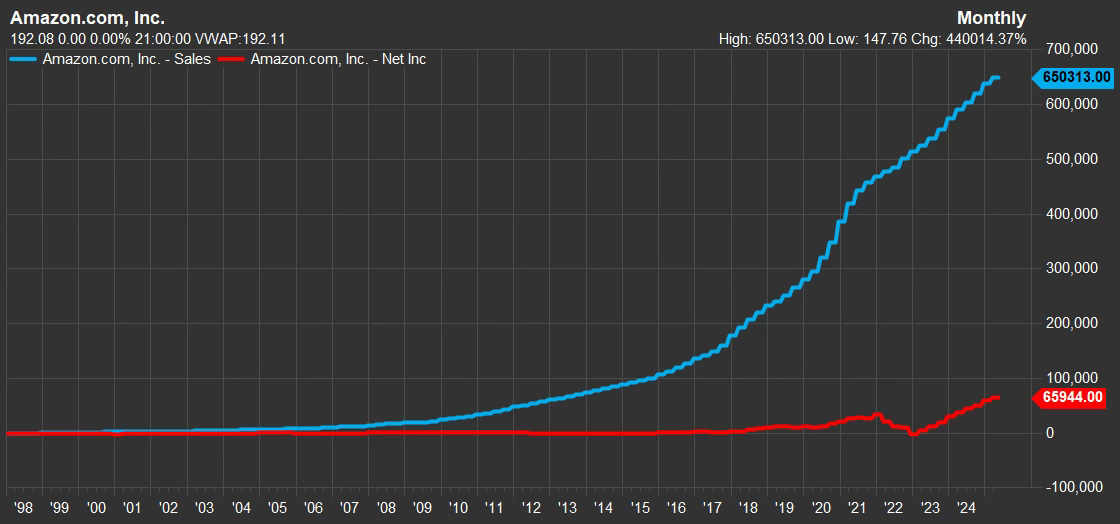Viewport: 1120px width, 524px height.
Task: Click the '12 year label on x-axis
Action: [531, 509]
